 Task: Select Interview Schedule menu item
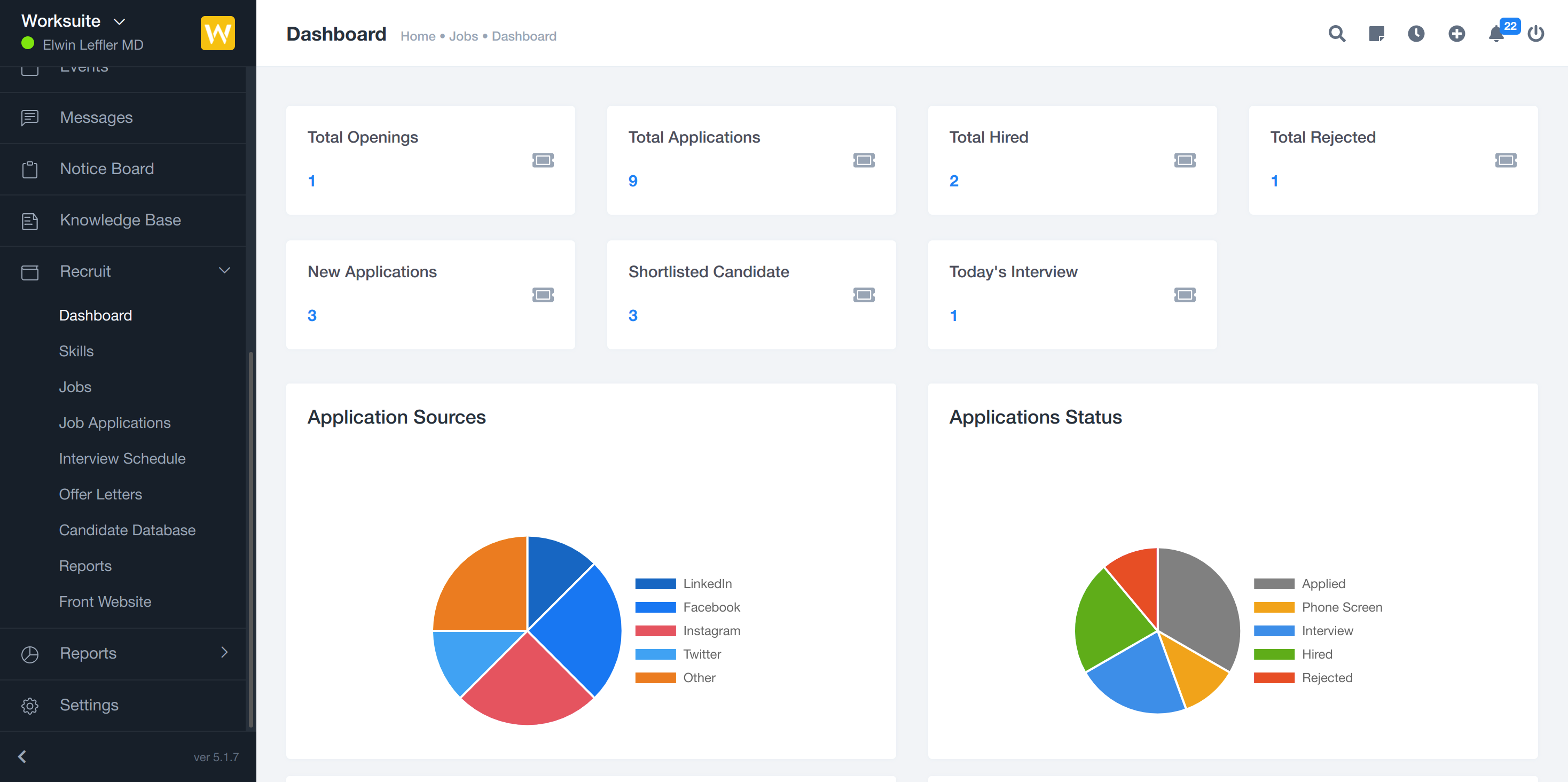(x=122, y=458)
